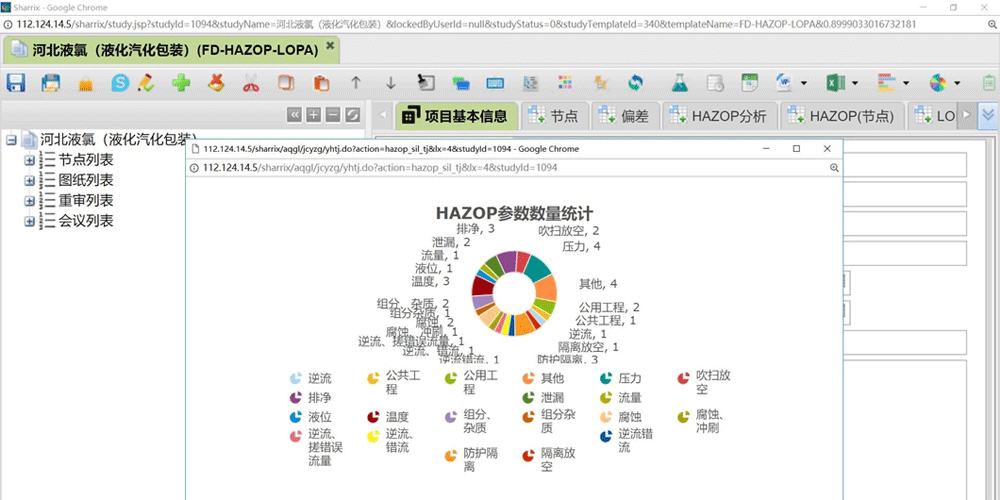Click the blue floppy disk Save icon
Viewport: 1000px width, 500px height.
(15, 83)
